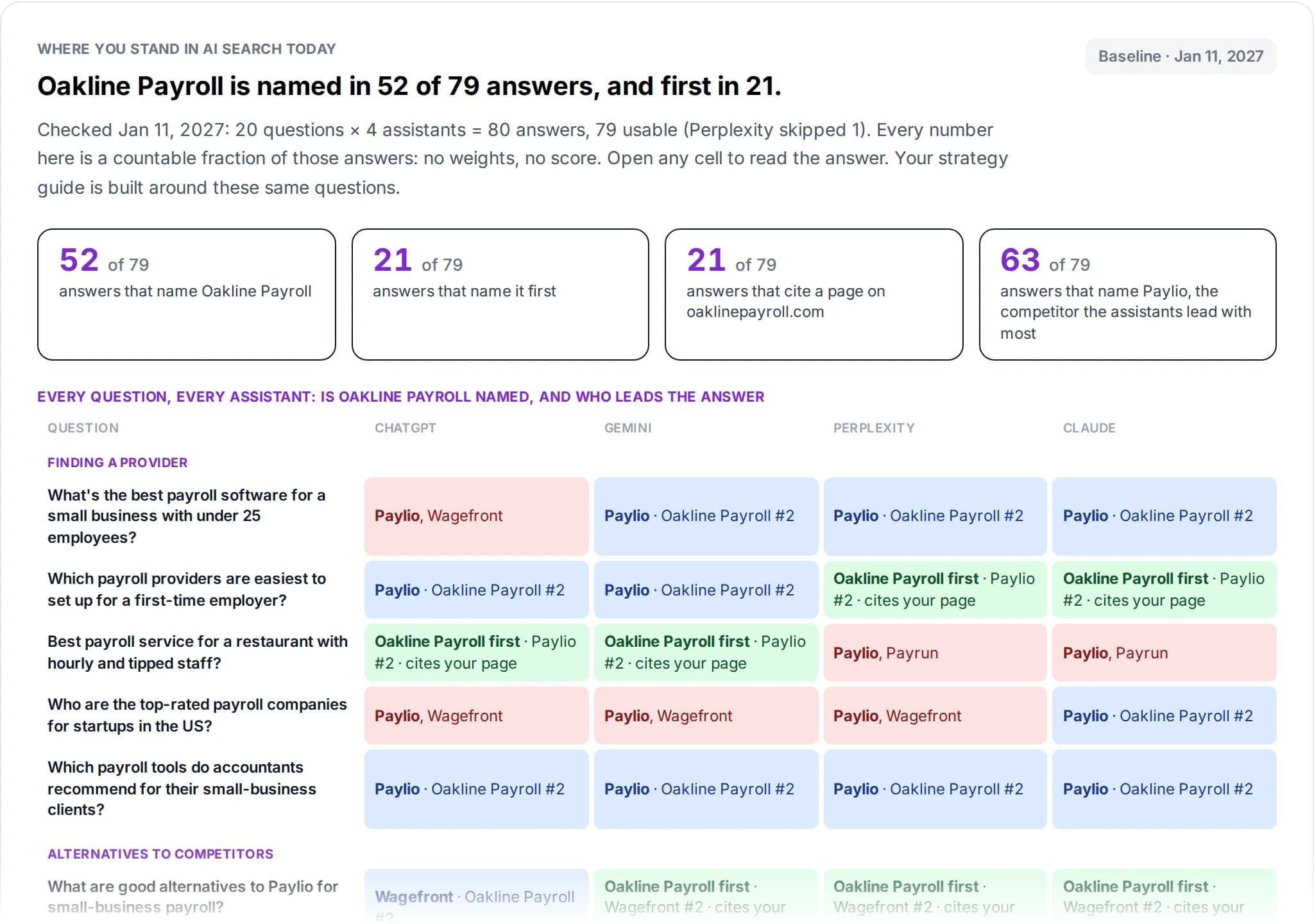This screenshot has width=1314, height=924.
Task: Open Claude cell for top-rated startup payroll question
Action: (1165, 715)
